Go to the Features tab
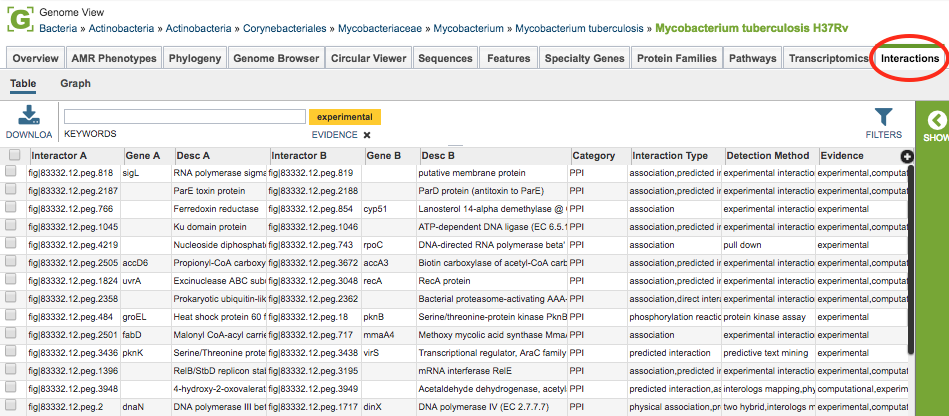Screen dimensions: 949x416 coord(508,58)
